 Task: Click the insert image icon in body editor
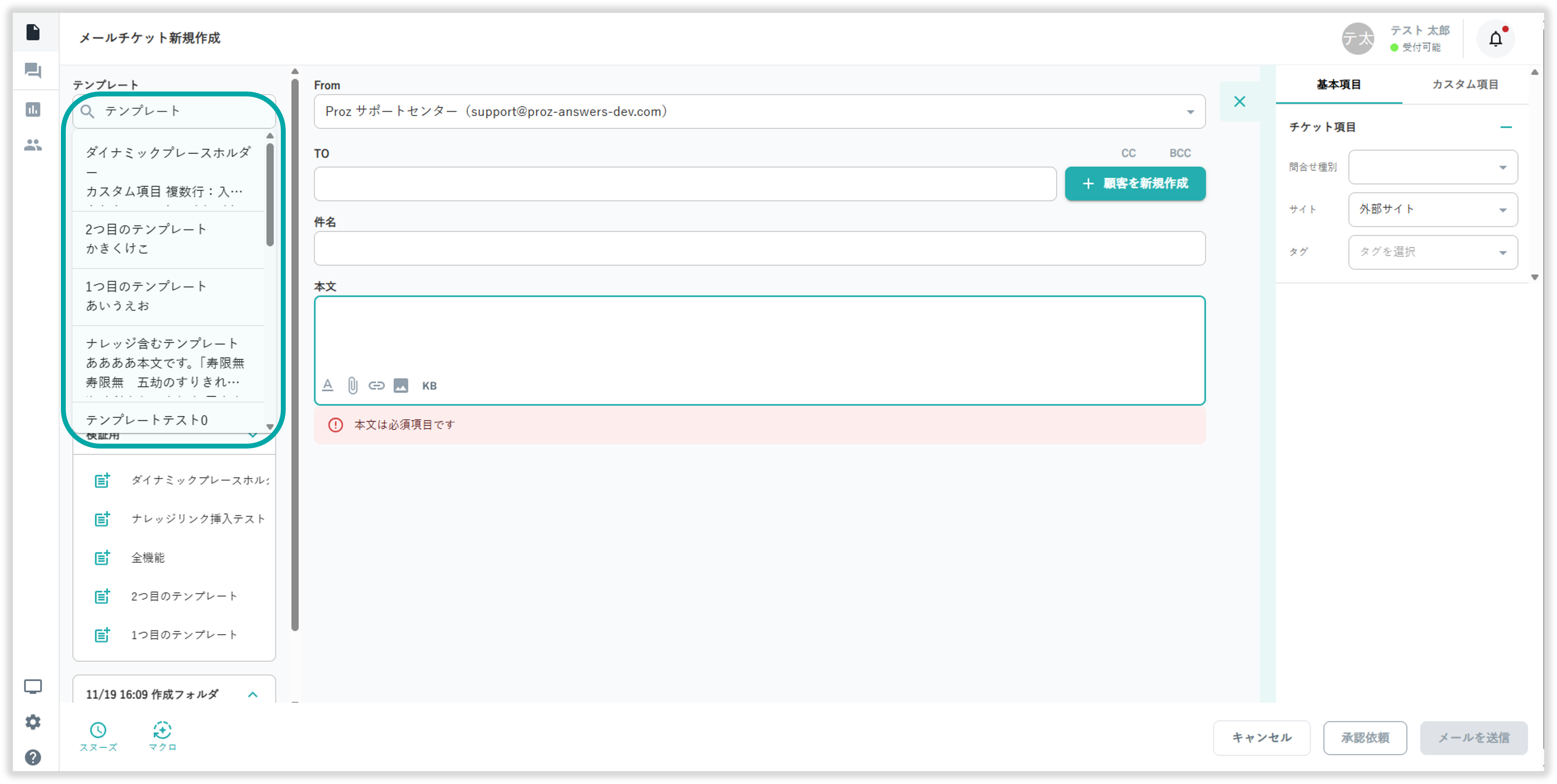[x=401, y=385]
